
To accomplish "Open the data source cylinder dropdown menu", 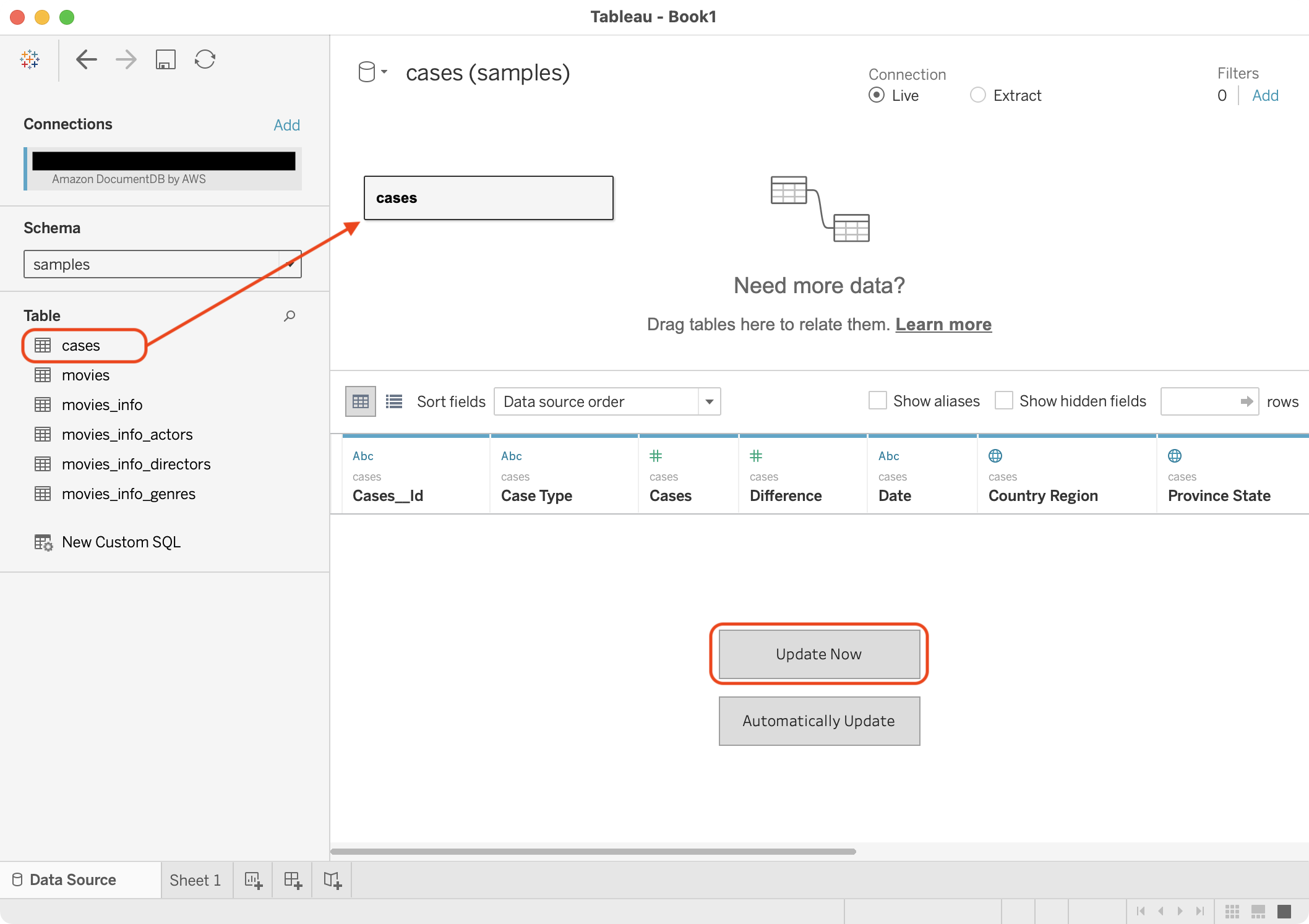I will pyautogui.click(x=373, y=72).
